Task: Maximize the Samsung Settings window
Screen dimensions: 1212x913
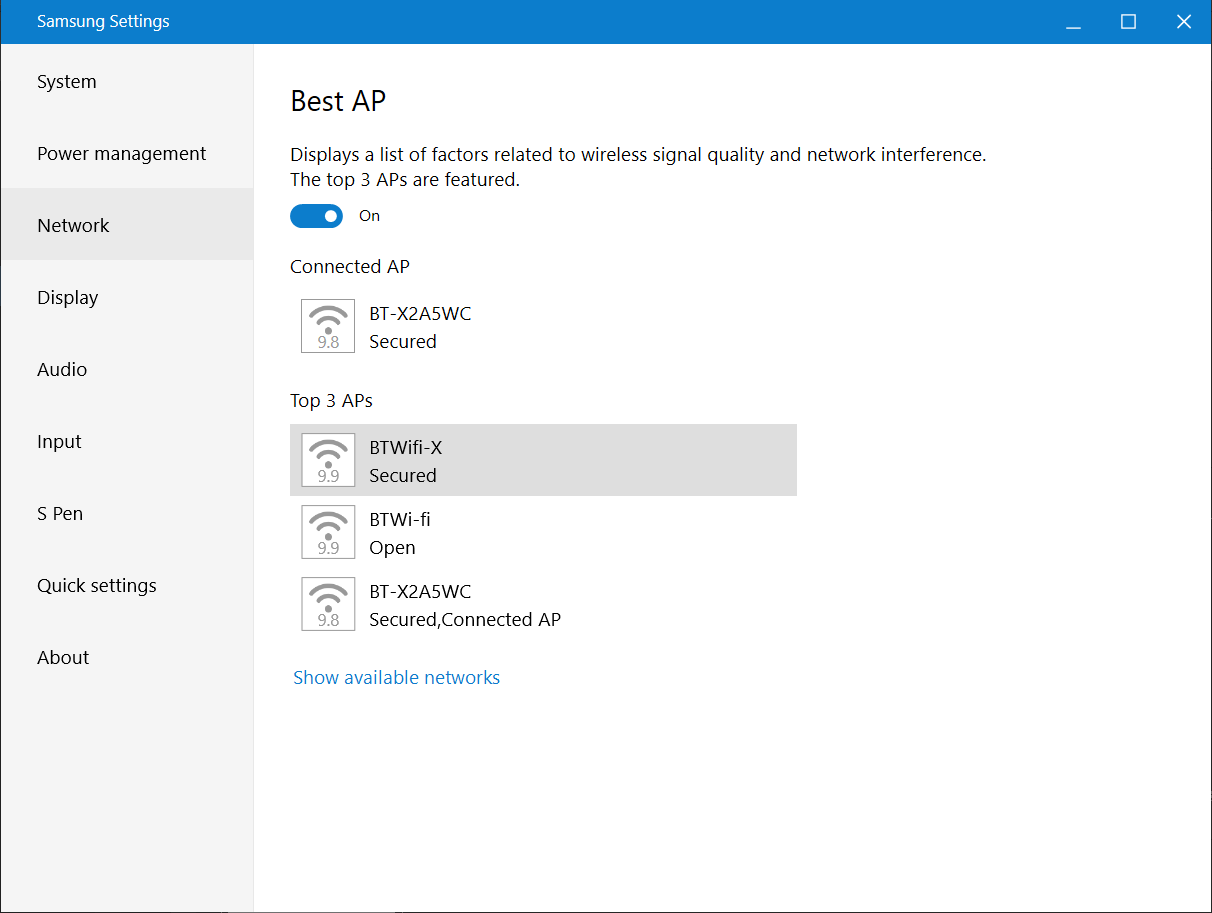Action: 1129,22
